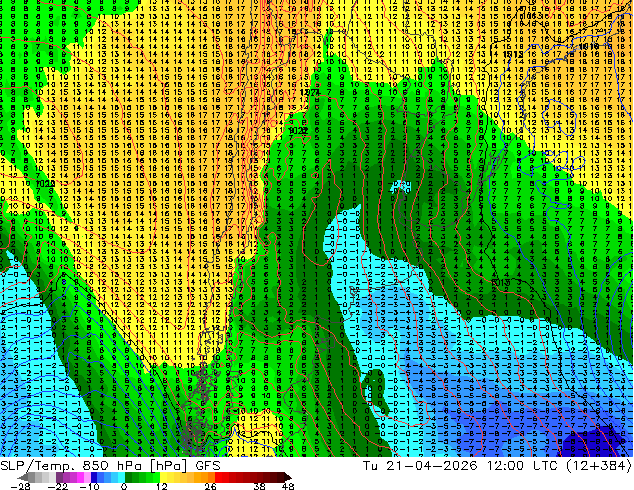The width and height of the screenshot is (634, 490).
Task: Click the dark blue -10 swatch in the legend
Action: tap(94, 477)
